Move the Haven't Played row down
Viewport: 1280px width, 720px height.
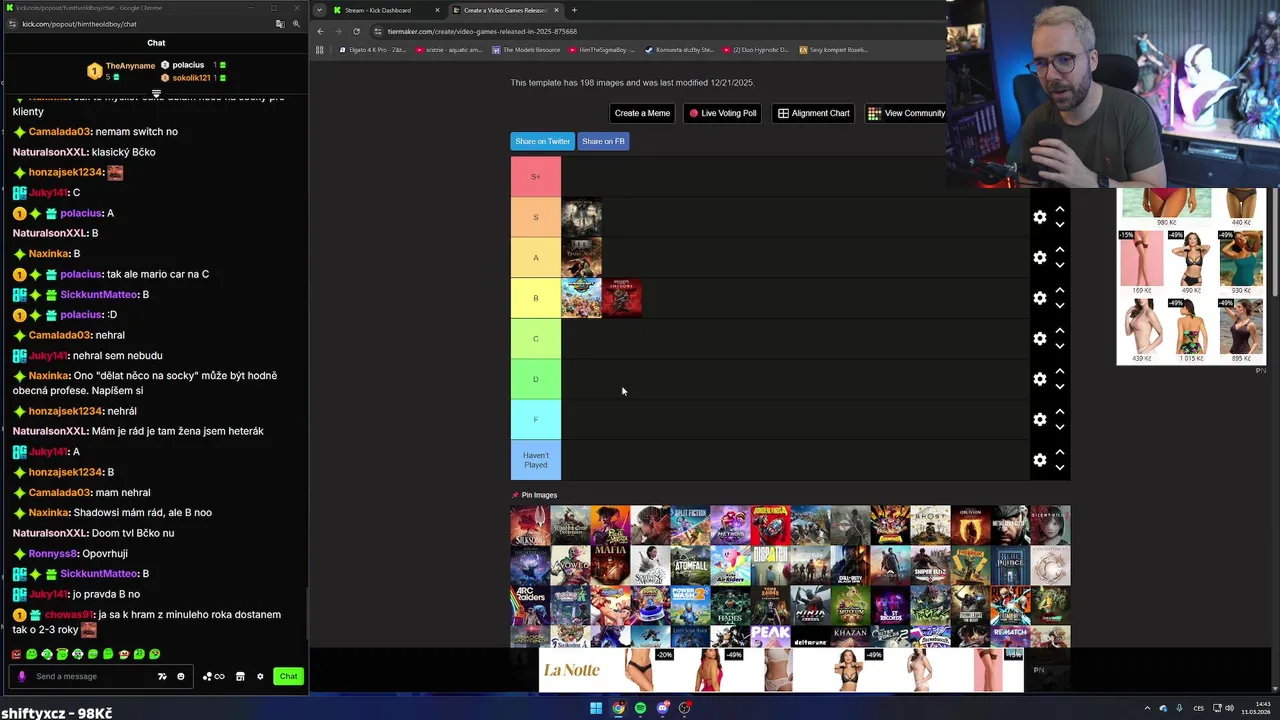1060,468
